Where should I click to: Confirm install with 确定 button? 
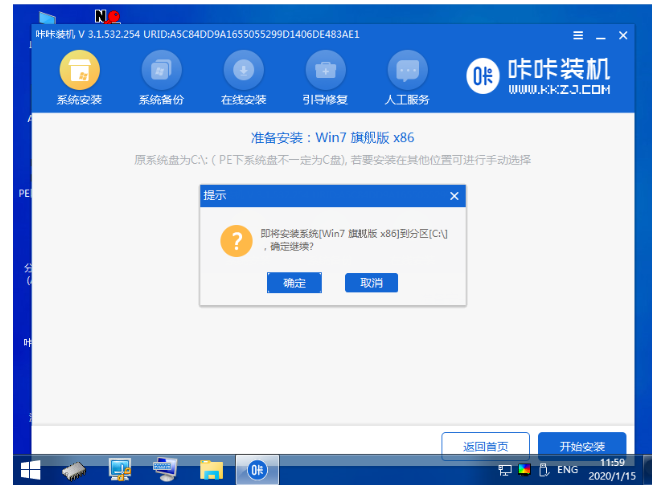click(294, 283)
